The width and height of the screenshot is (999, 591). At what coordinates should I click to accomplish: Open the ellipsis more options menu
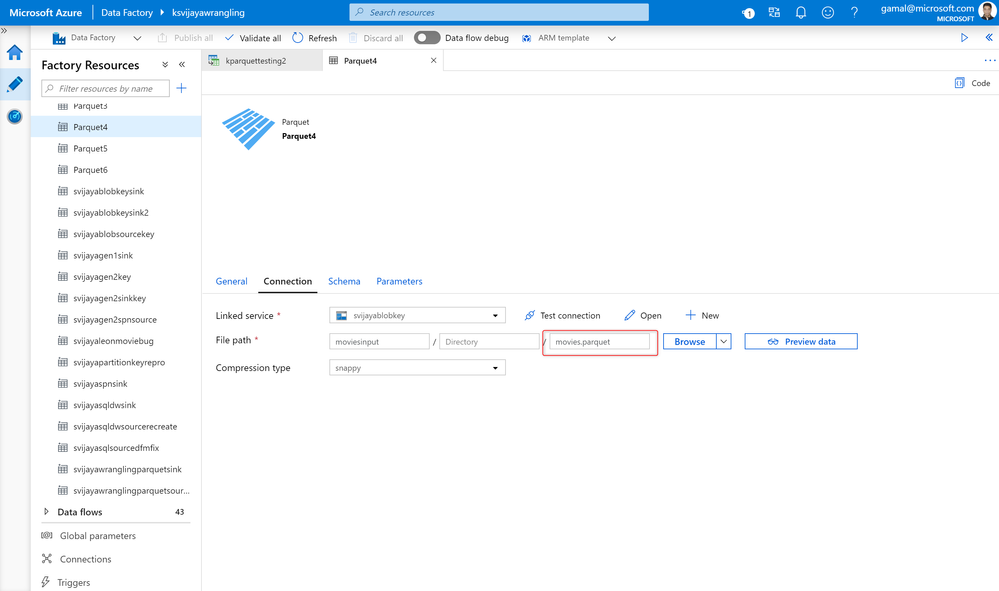(989, 61)
